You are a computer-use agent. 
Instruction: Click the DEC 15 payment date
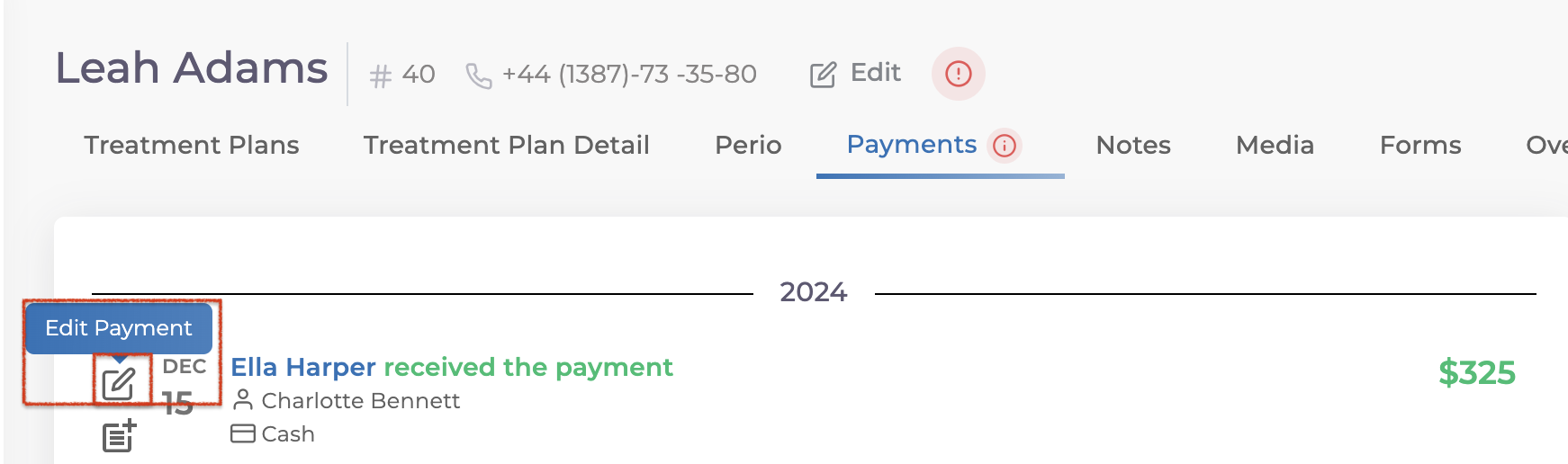point(184,385)
